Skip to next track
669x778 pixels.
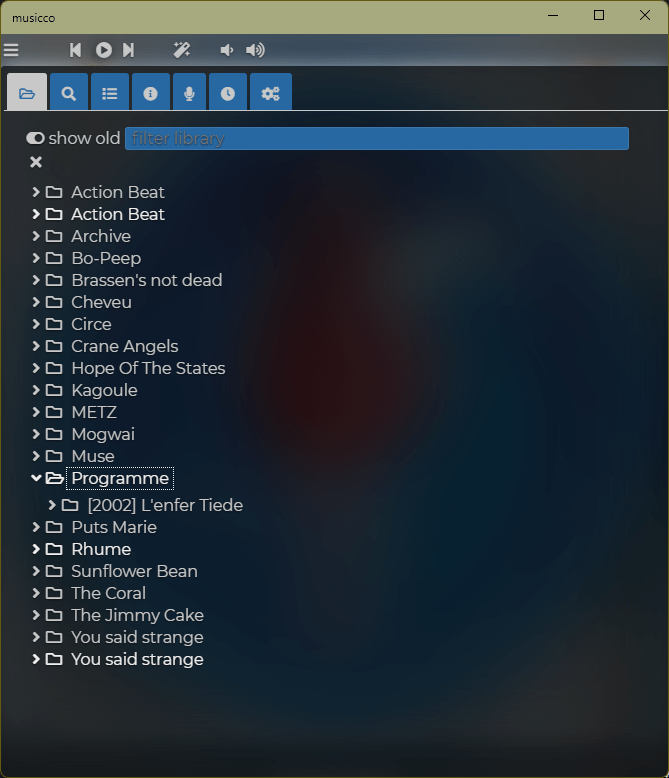click(129, 50)
